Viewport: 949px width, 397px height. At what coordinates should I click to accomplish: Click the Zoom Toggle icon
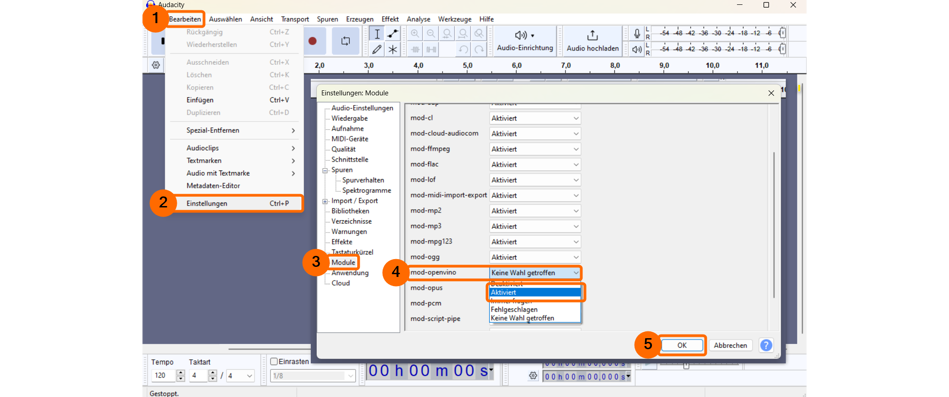479,34
